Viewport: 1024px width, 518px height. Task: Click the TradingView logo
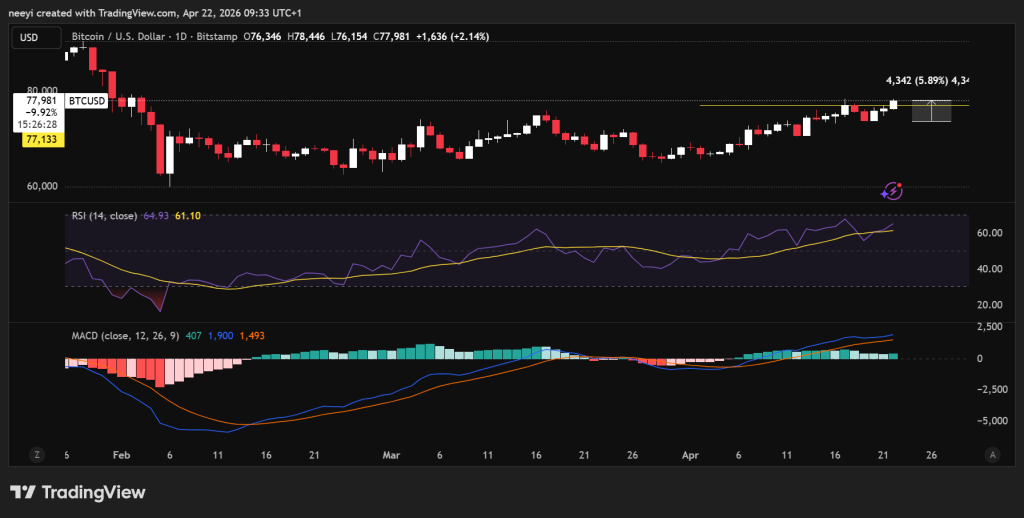coord(78,492)
